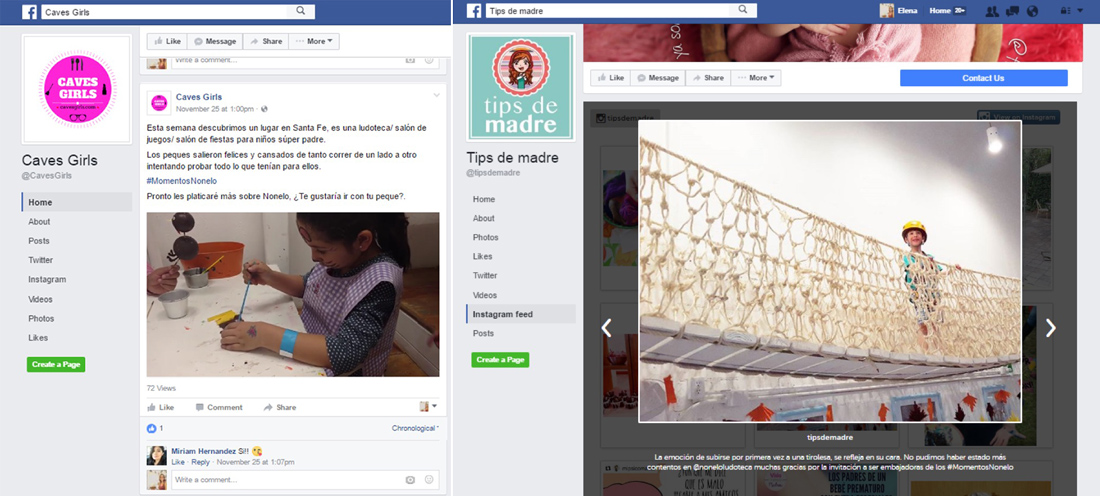Open friend requests icon in top bar

[x=991, y=11]
